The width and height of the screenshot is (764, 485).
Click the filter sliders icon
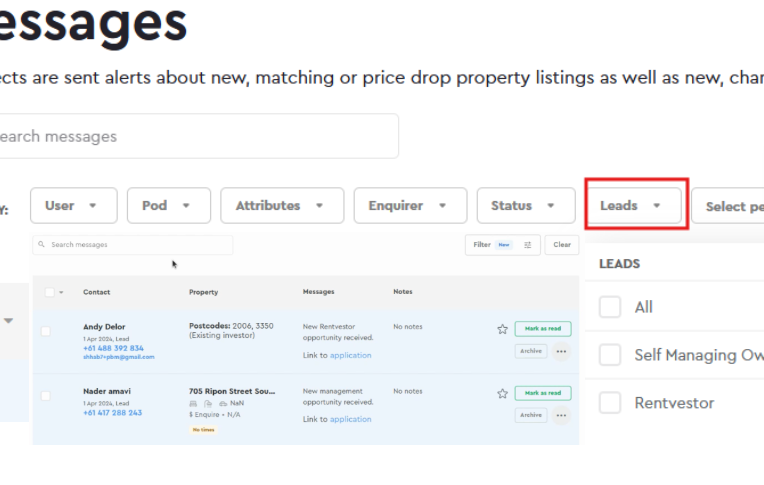click(528, 245)
